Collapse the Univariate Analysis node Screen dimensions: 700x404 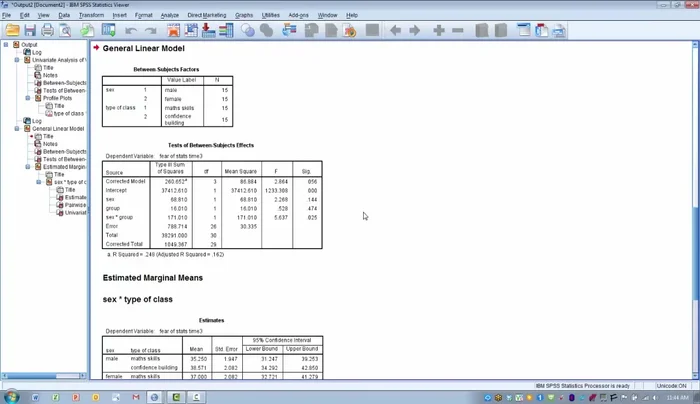click(x=17, y=60)
